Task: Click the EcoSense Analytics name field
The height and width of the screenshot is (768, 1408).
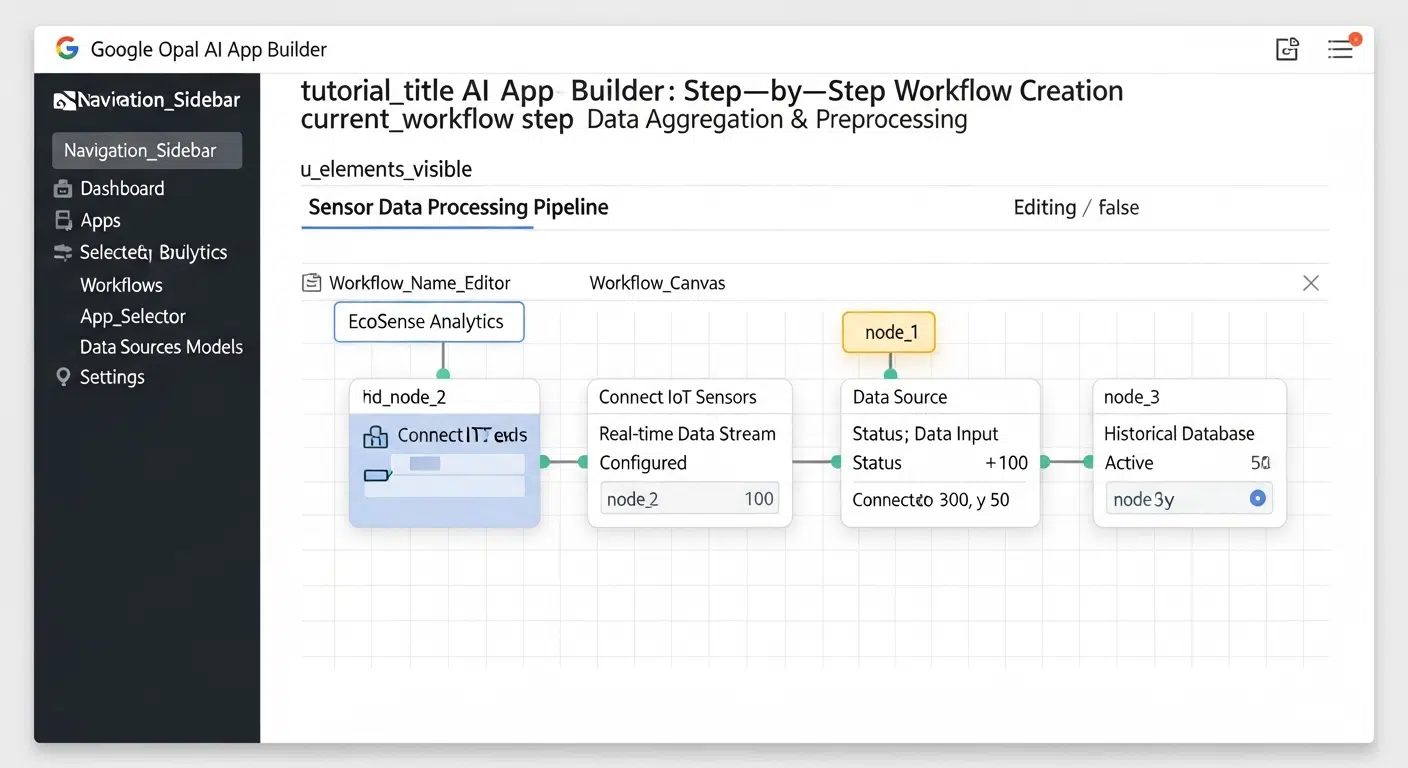Action: (x=428, y=321)
